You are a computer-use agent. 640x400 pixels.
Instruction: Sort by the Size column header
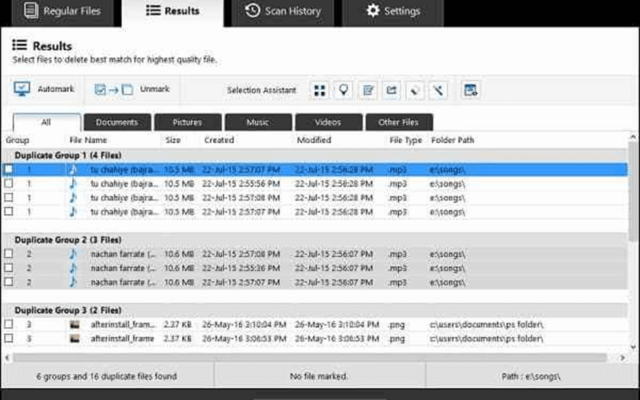173,140
